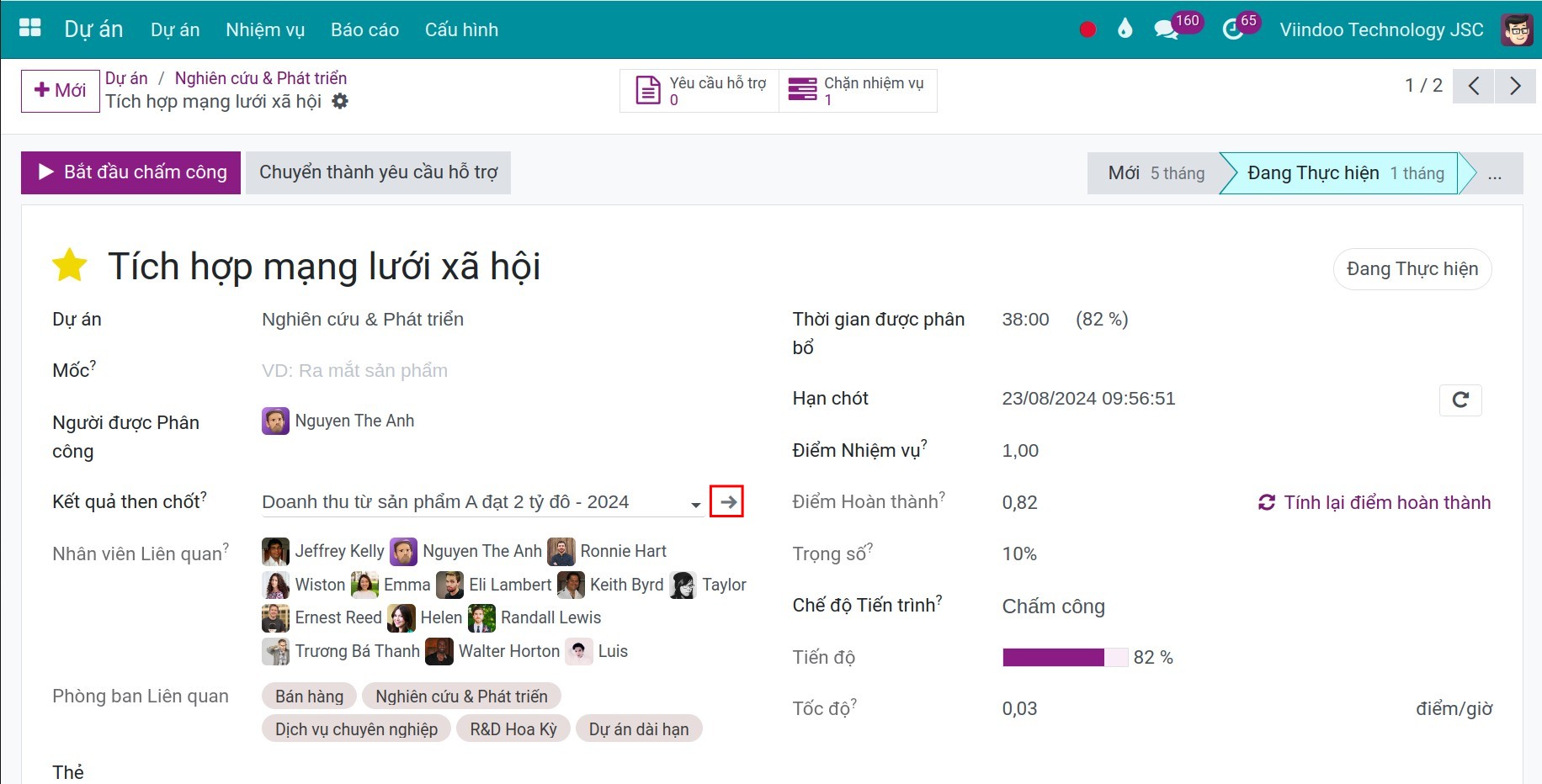Image resolution: width=1542 pixels, height=784 pixels.
Task: Create a new record with Mới
Action: click(60, 90)
